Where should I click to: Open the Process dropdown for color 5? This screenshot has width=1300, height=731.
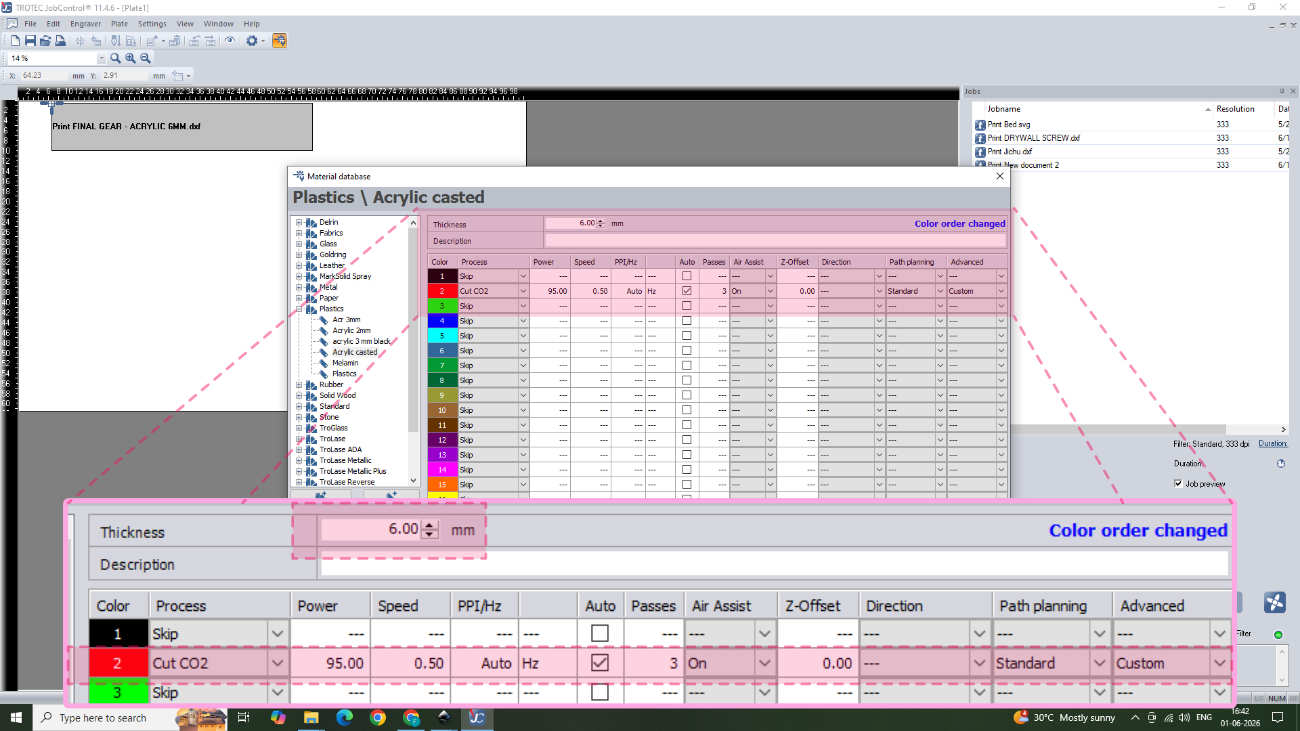coord(523,335)
